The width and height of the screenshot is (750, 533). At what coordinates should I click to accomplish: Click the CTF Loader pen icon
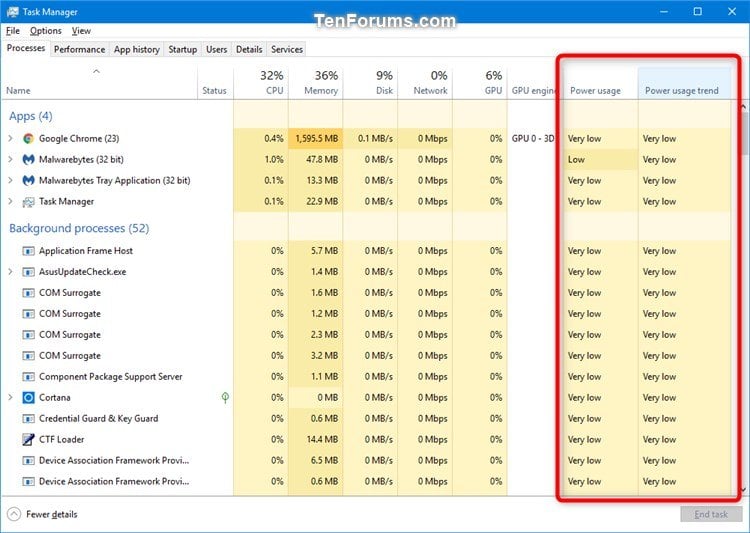29,440
